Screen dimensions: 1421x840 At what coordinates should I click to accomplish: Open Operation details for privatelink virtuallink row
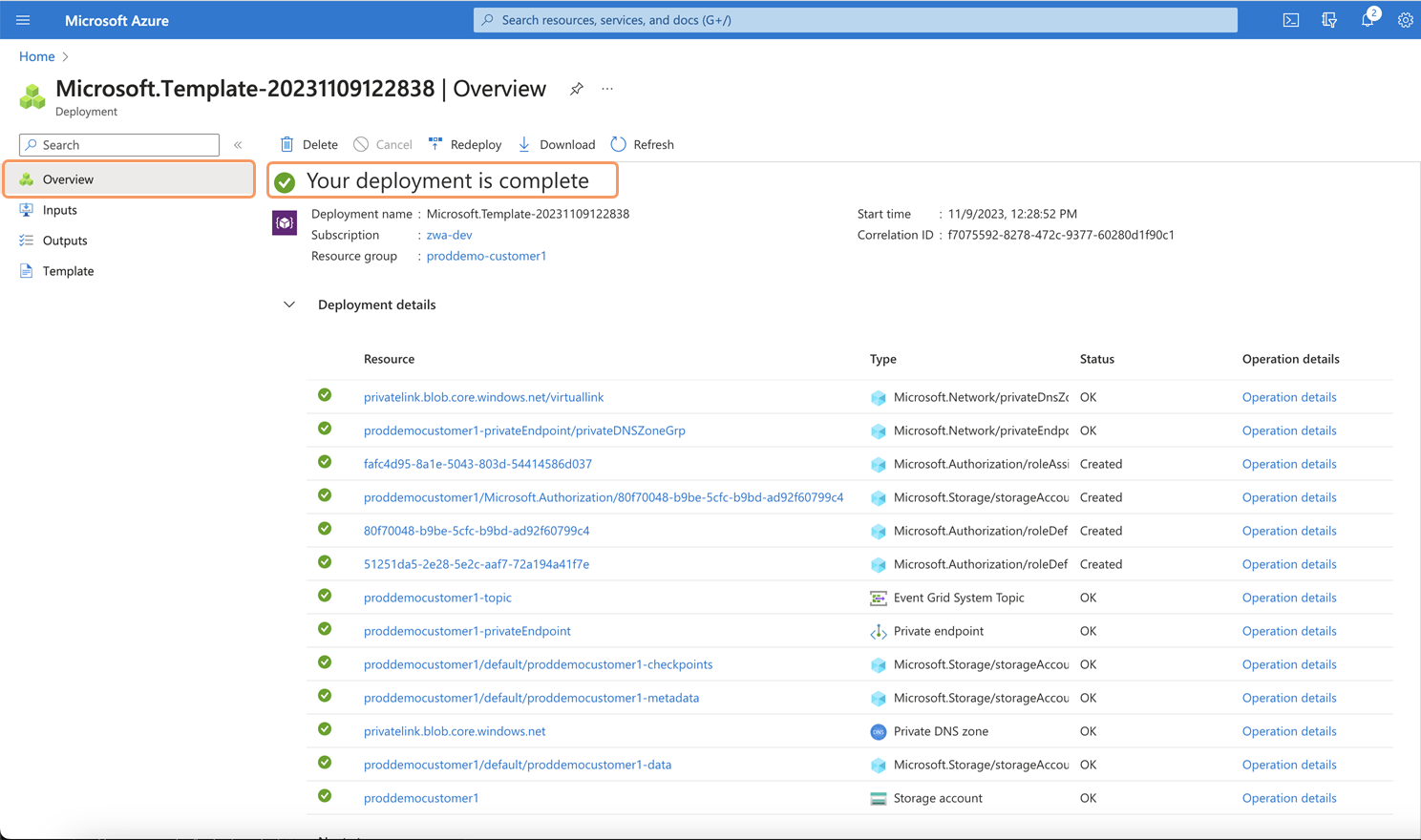(x=1289, y=397)
